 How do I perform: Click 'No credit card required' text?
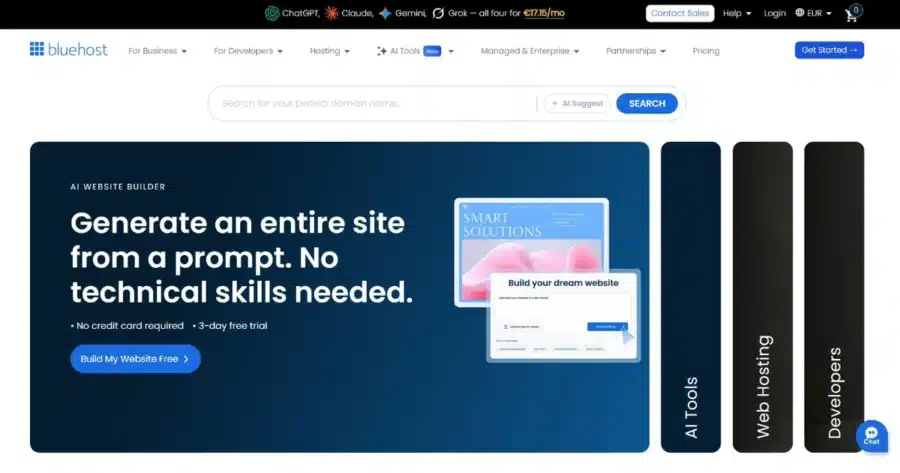[x=130, y=325]
